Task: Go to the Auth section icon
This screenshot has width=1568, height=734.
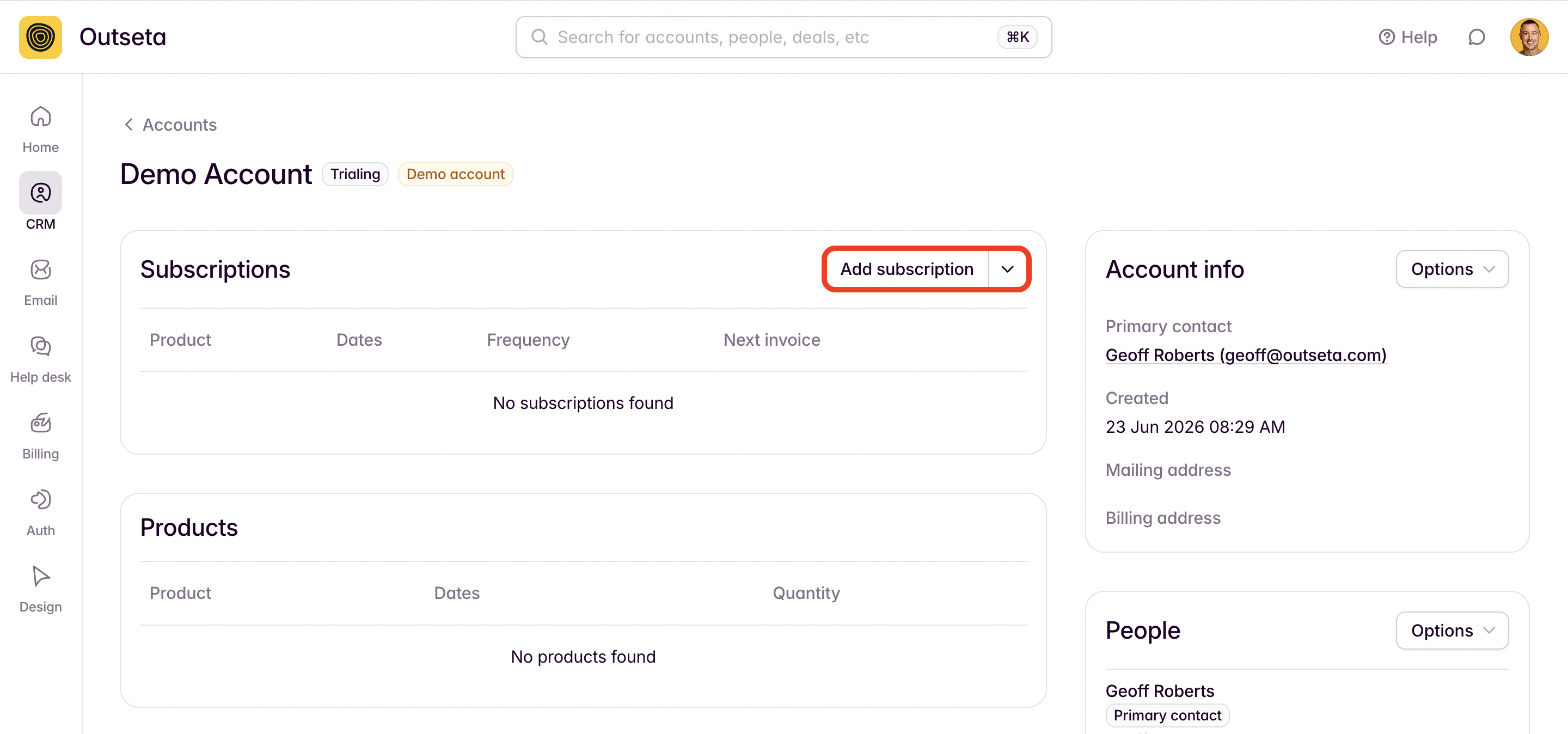Action: 41,500
